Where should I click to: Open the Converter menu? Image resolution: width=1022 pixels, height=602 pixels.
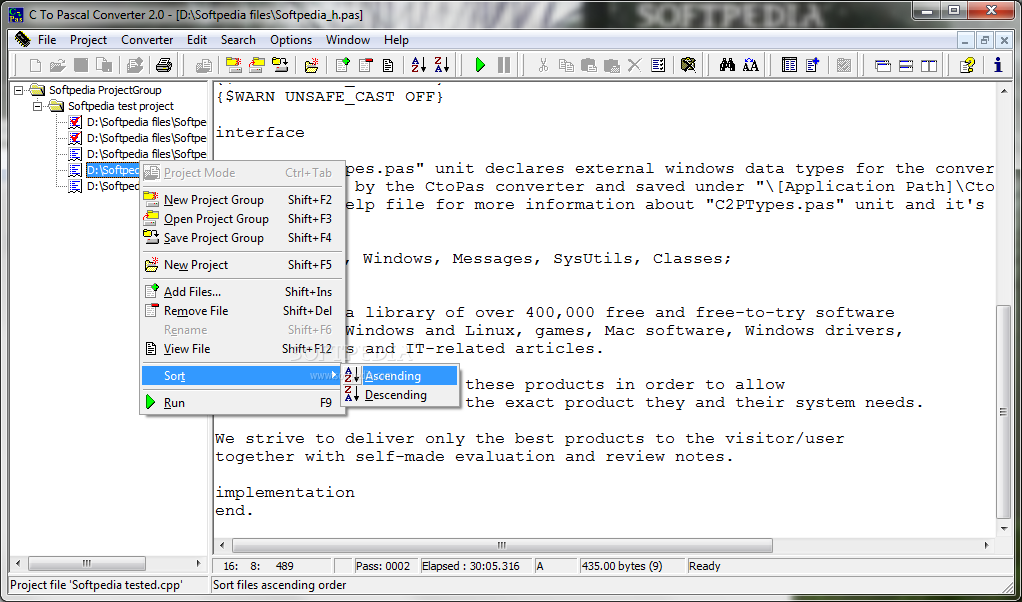[147, 40]
